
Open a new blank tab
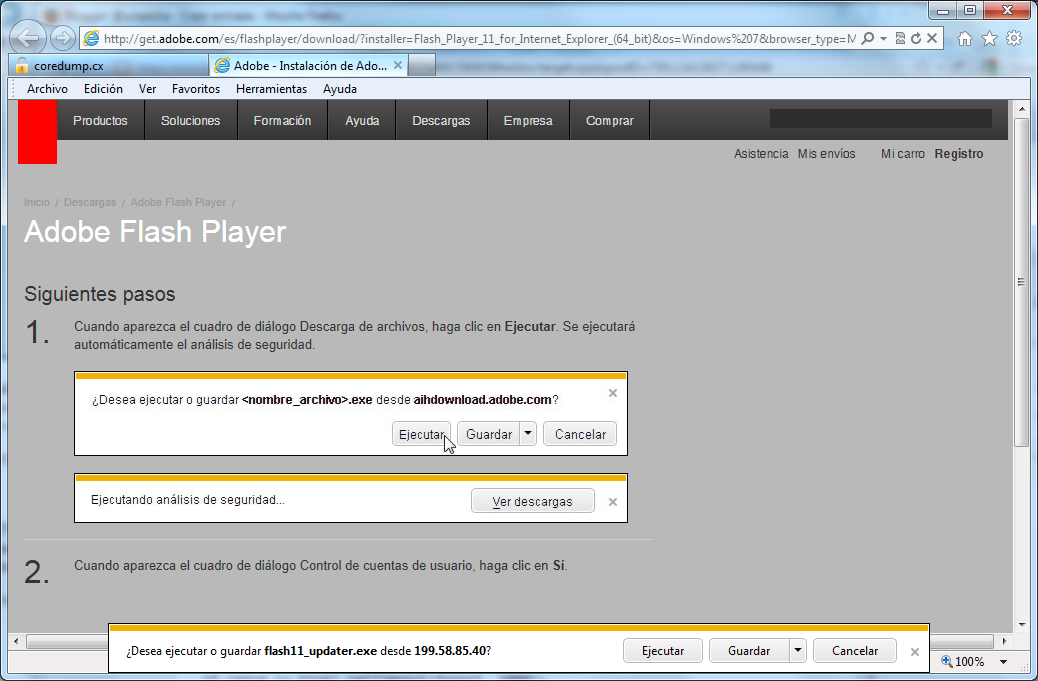422,66
